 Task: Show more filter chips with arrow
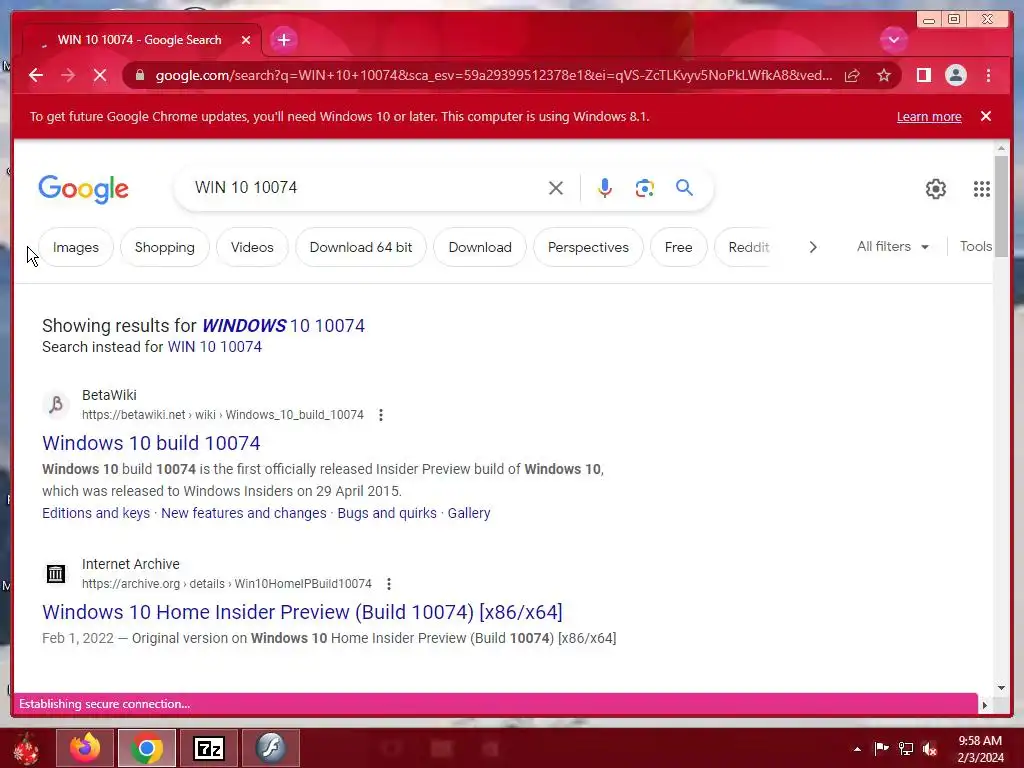click(x=812, y=248)
